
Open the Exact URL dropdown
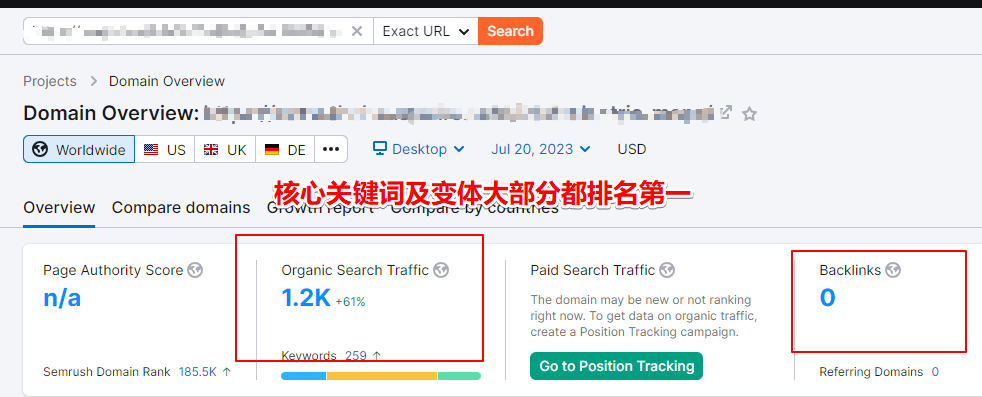[426, 31]
